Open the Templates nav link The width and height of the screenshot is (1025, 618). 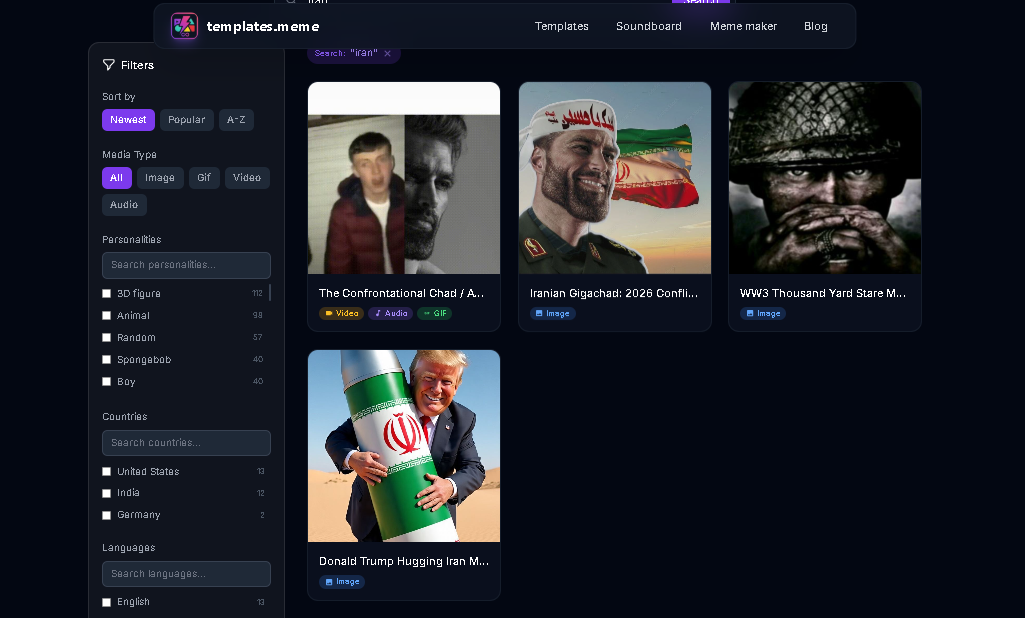pos(562,26)
